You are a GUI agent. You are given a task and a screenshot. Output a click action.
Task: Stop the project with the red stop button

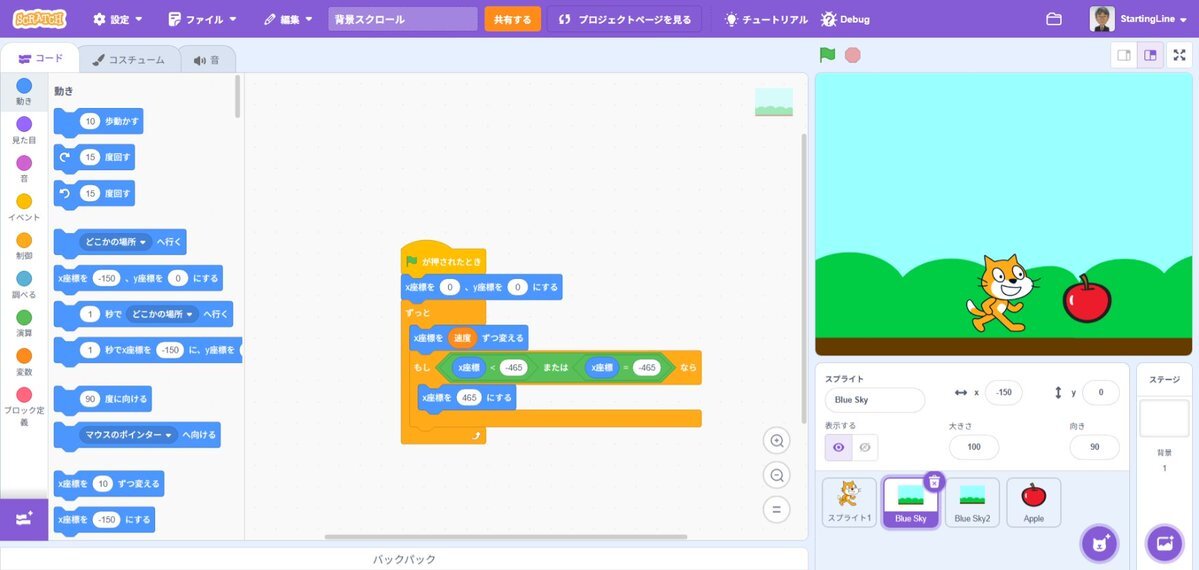tap(853, 55)
